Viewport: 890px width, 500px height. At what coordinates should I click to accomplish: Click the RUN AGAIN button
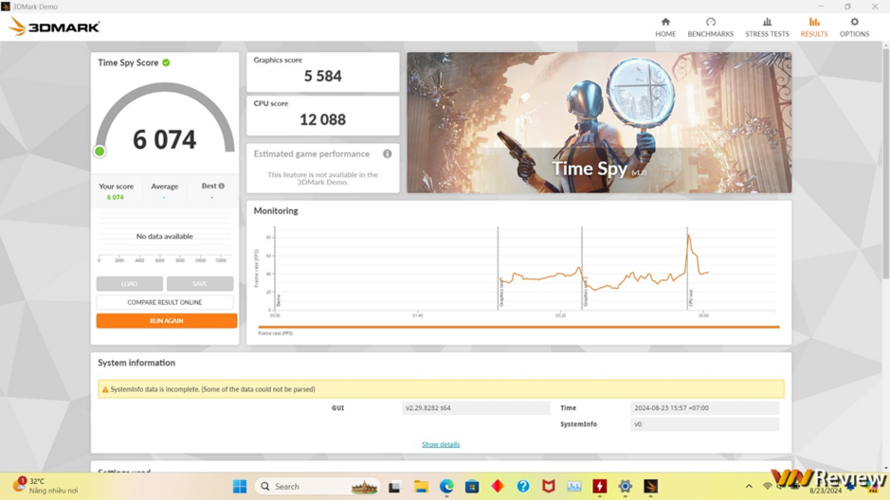[x=166, y=321]
